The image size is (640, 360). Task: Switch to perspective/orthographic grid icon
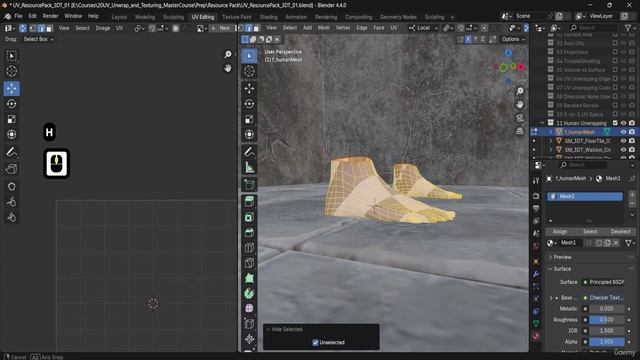pyautogui.click(x=520, y=131)
